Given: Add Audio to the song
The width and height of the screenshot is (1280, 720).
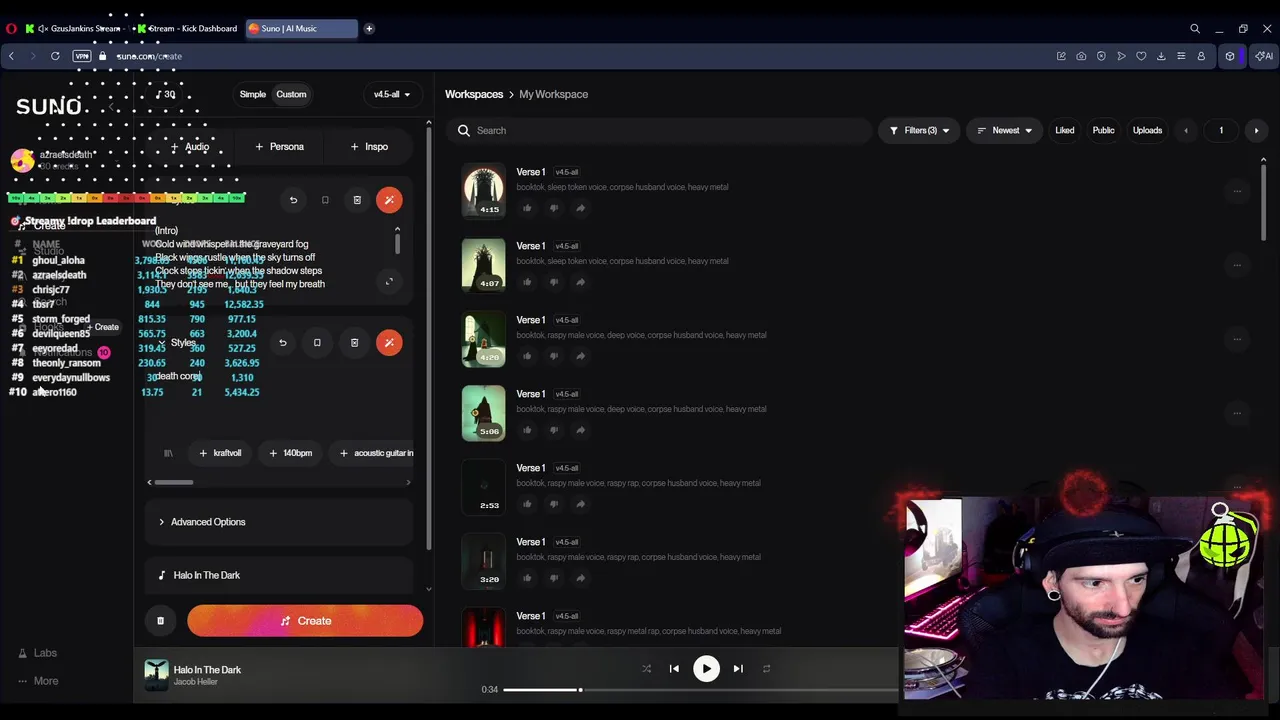Looking at the screenshot, I should (x=189, y=147).
